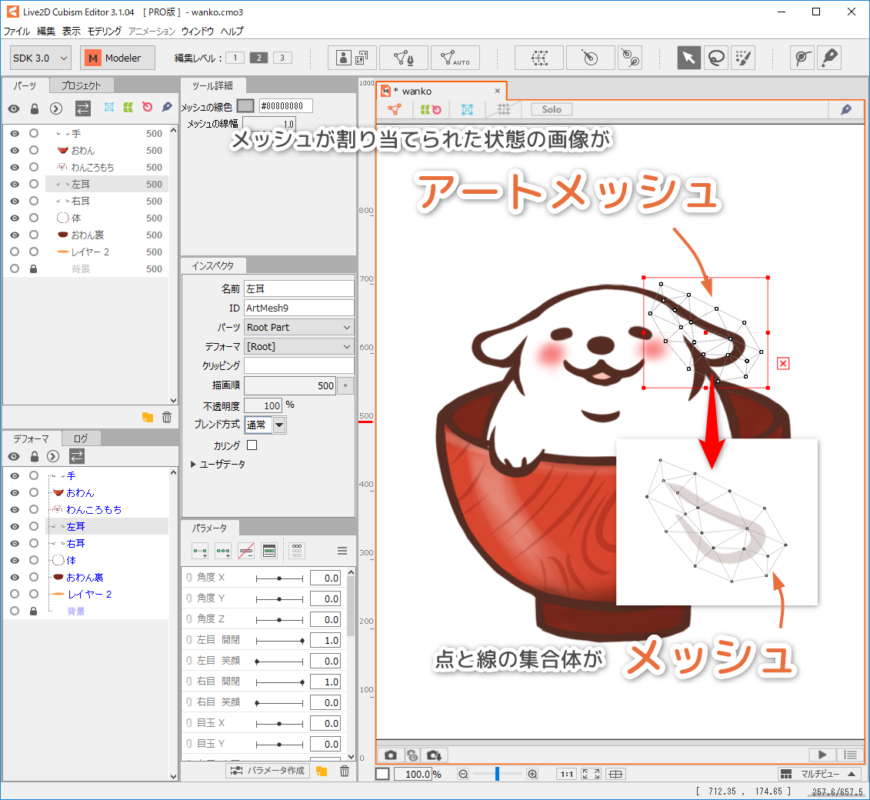Click the trash icon in Parameter panel
The width and height of the screenshot is (870, 800).
pyautogui.click(x=344, y=771)
